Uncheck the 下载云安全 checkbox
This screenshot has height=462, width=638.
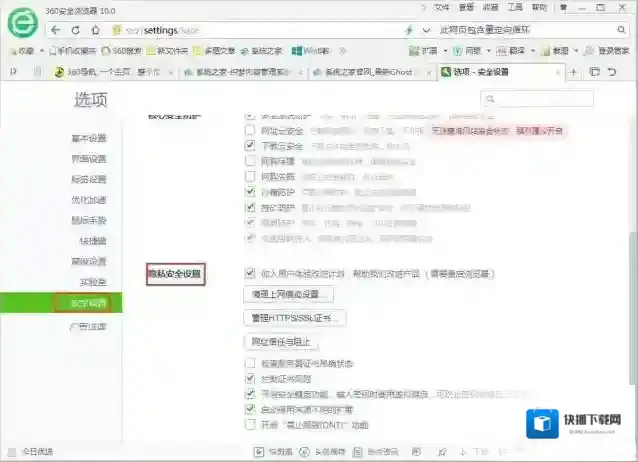(x=250, y=146)
